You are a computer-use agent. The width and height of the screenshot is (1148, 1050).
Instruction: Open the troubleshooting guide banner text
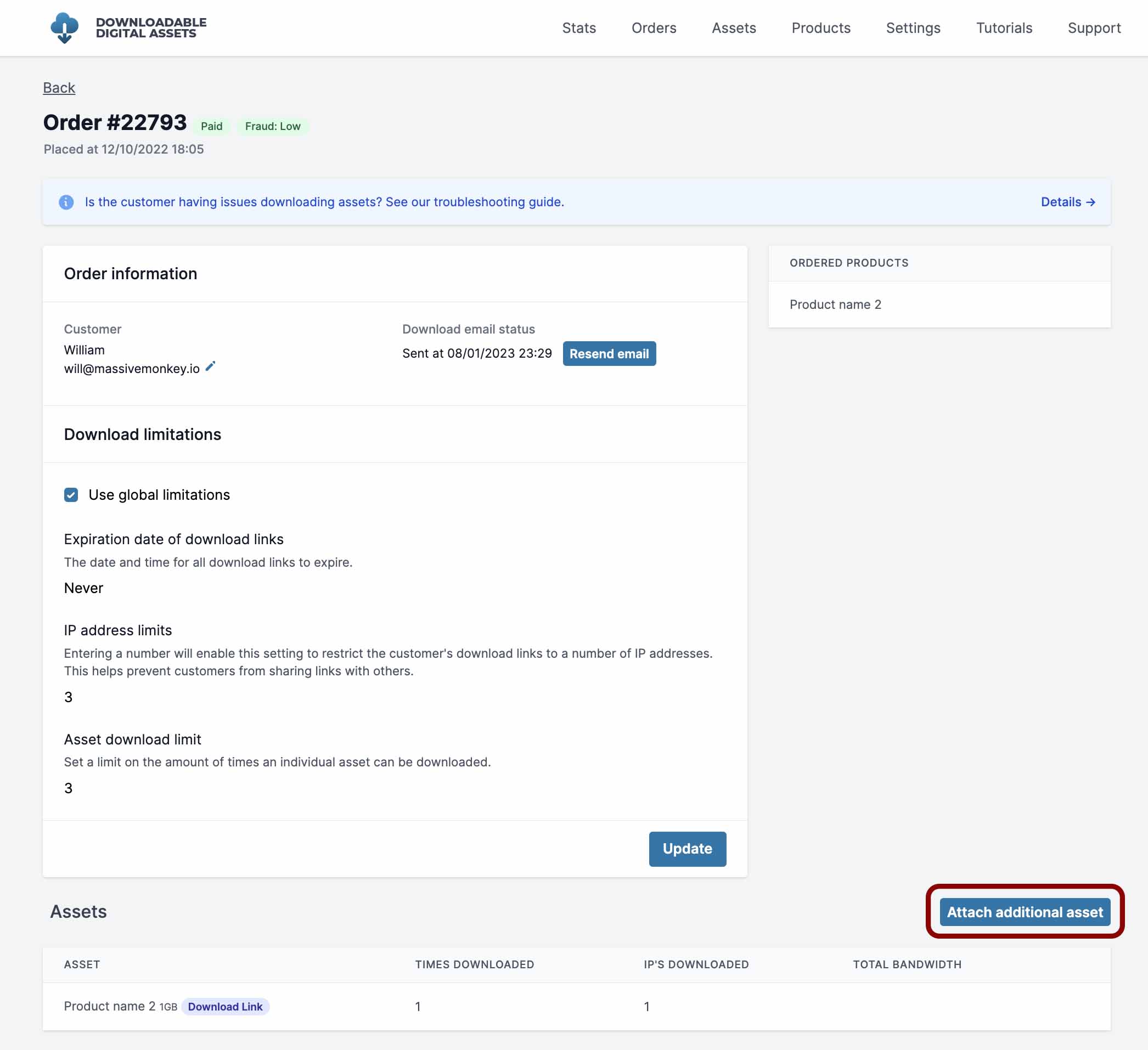coord(324,202)
